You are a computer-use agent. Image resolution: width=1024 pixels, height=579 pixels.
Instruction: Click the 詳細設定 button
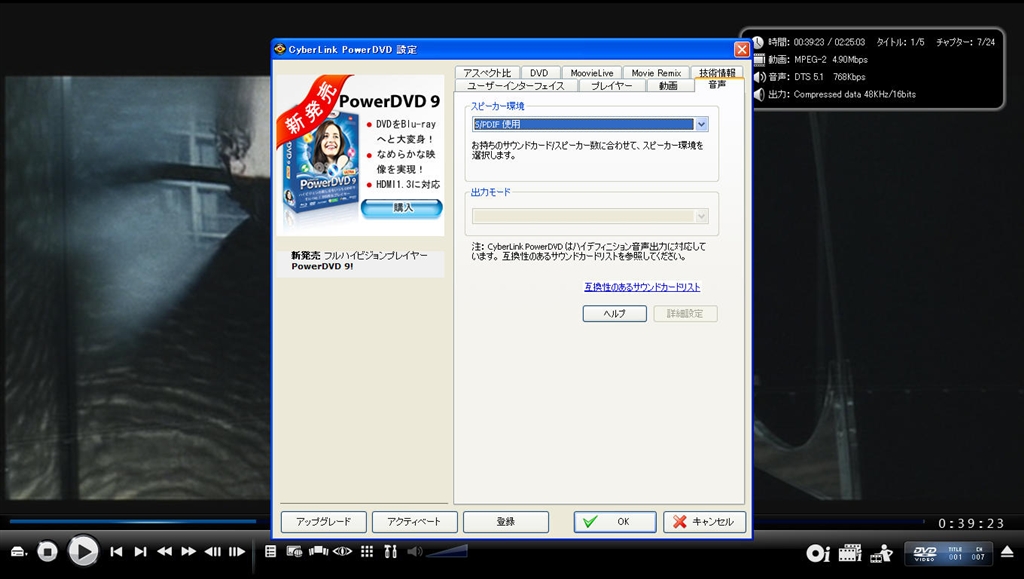685,313
